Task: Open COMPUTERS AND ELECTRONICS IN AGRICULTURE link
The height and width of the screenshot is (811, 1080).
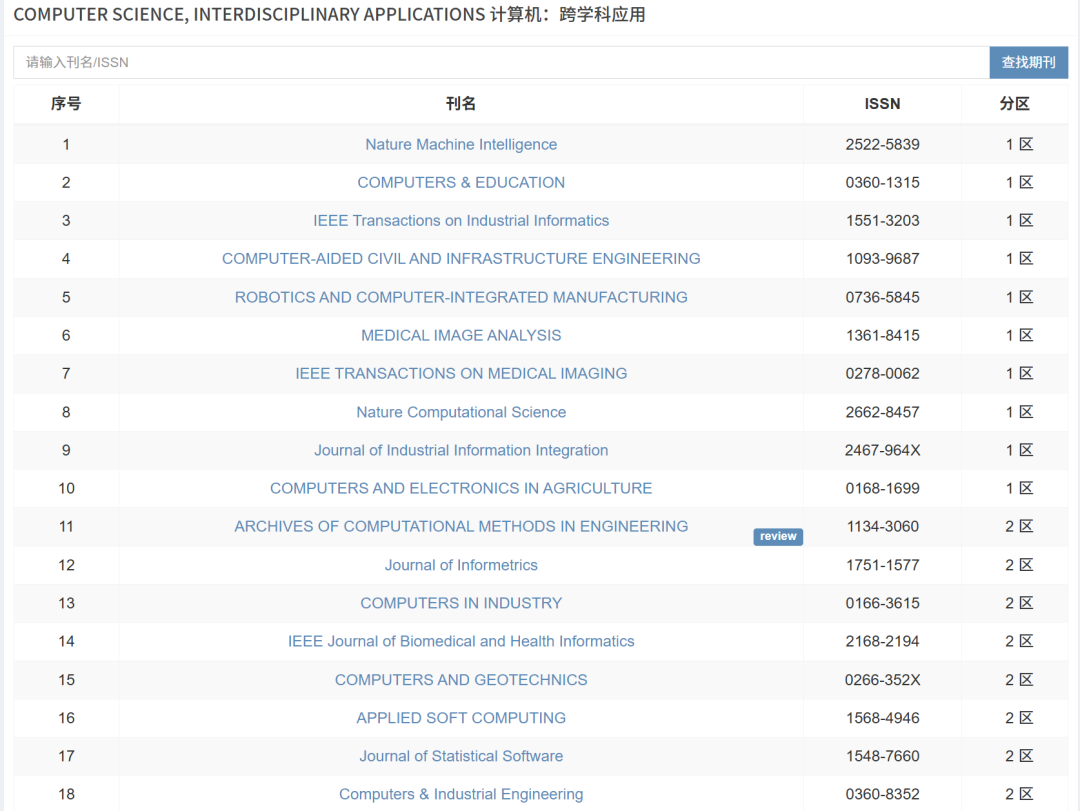Action: pos(461,488)
